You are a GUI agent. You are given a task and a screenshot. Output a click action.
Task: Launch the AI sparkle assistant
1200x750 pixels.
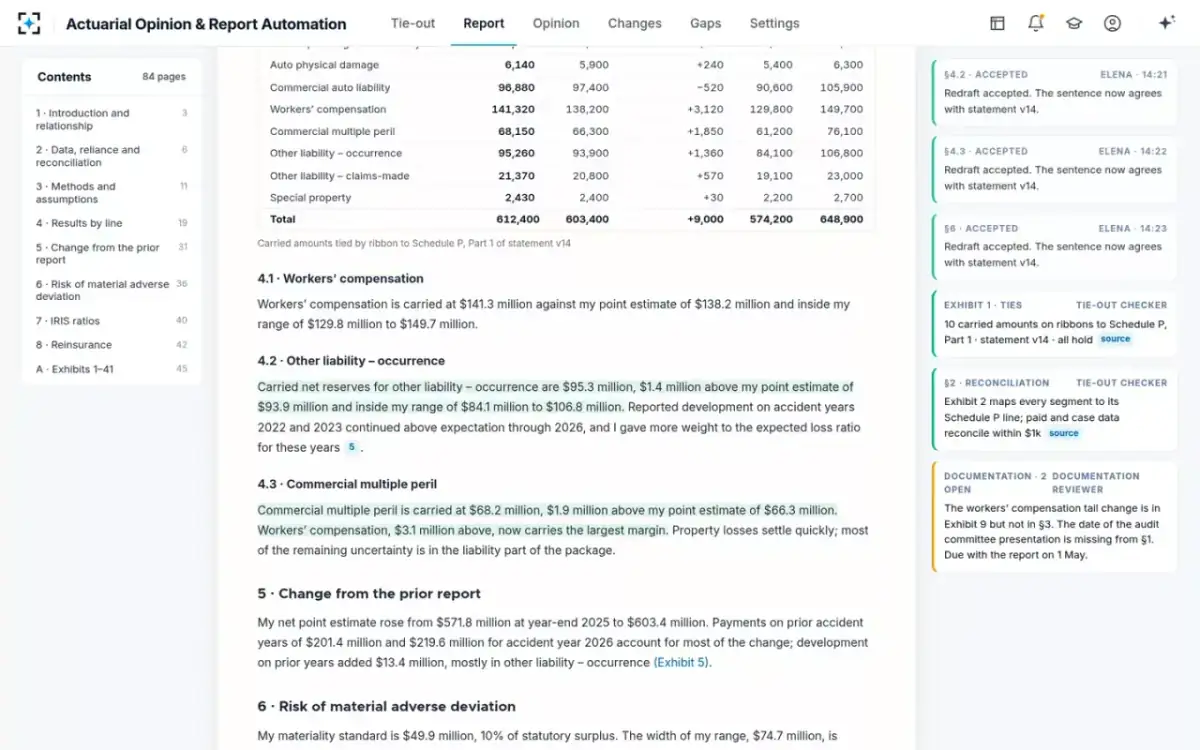pos(1166,23)
